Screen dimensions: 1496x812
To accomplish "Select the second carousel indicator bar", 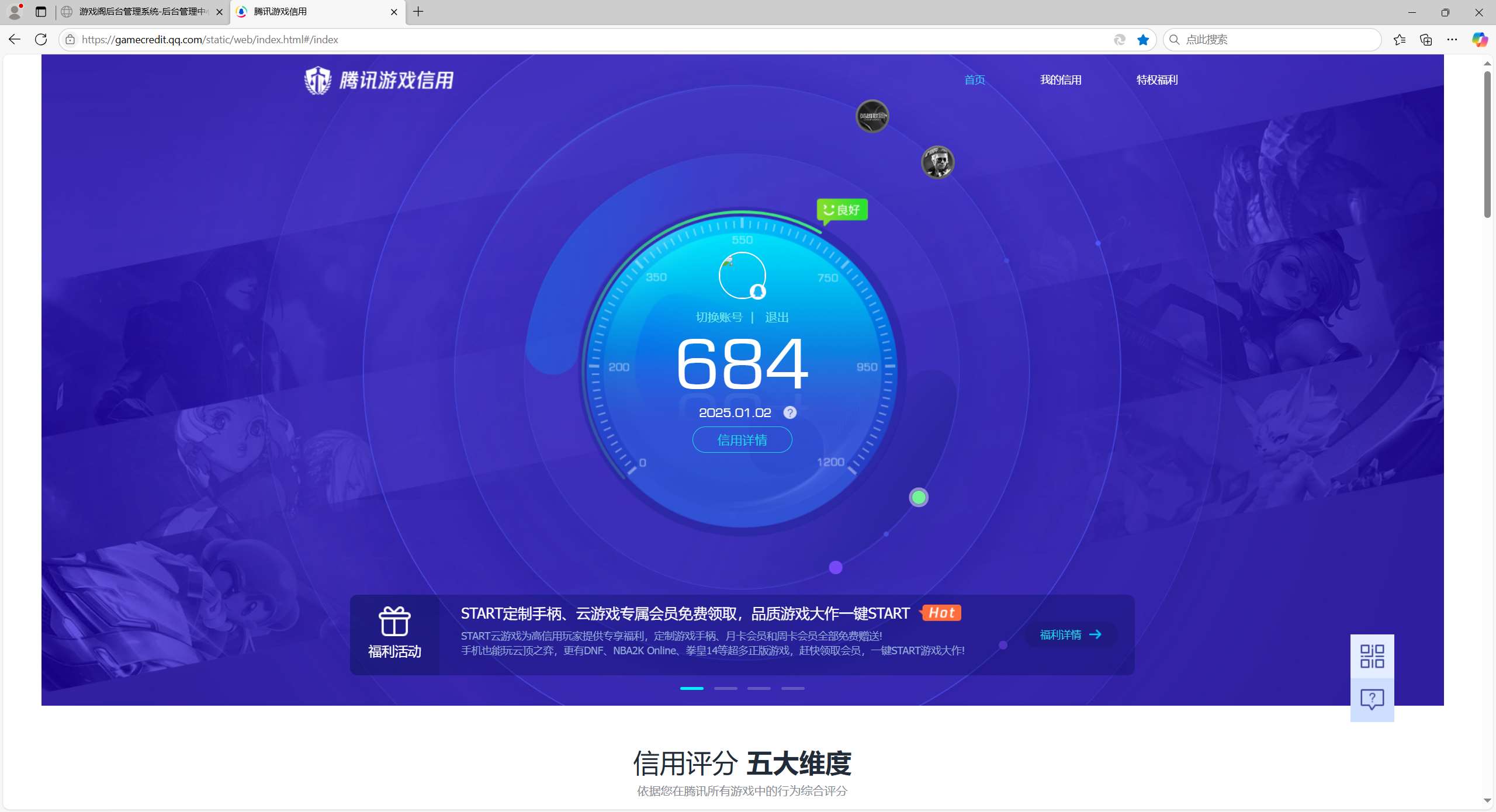I will [x=725, y=689].
